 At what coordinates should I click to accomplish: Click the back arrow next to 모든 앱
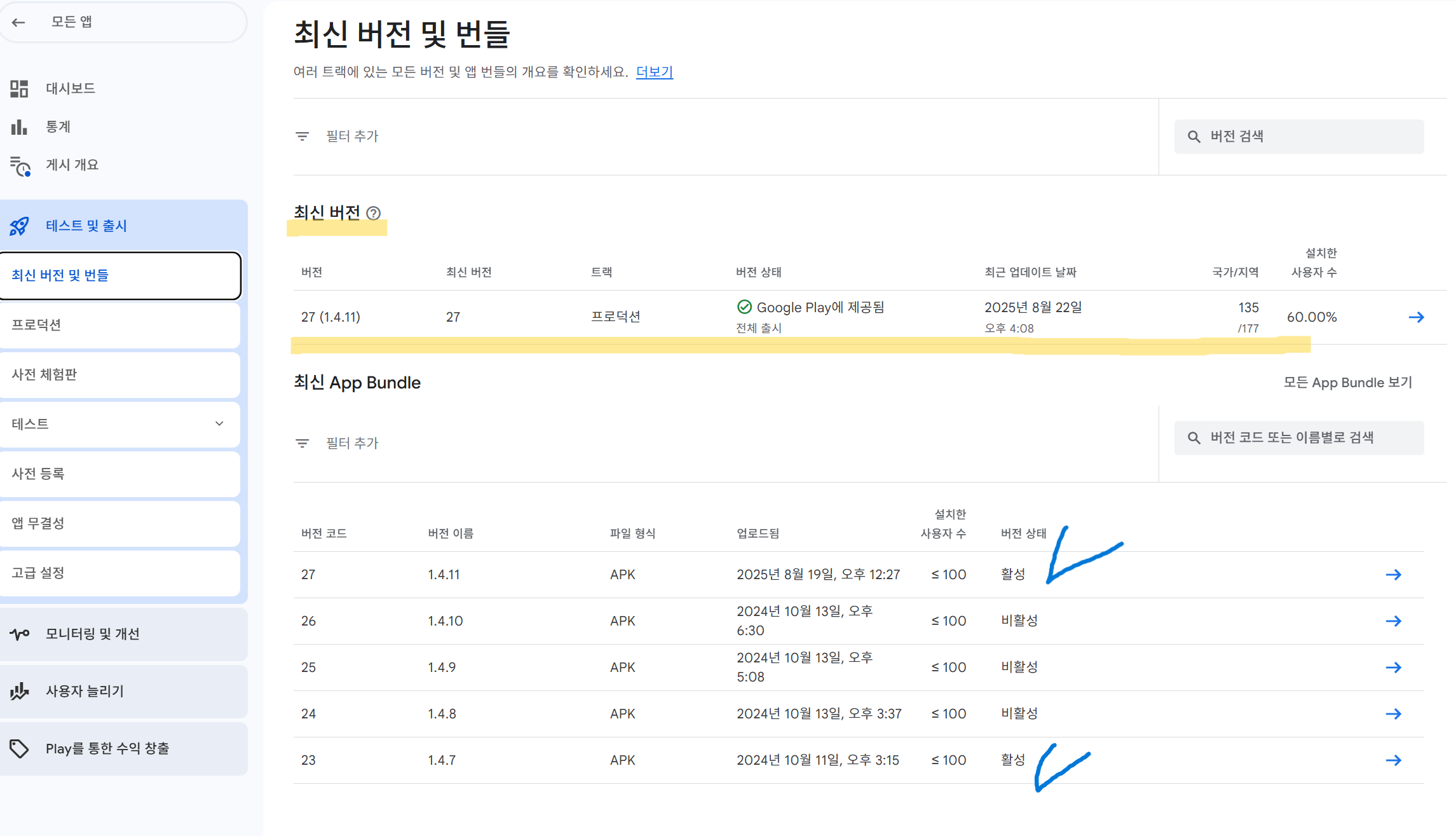point(18,22)
